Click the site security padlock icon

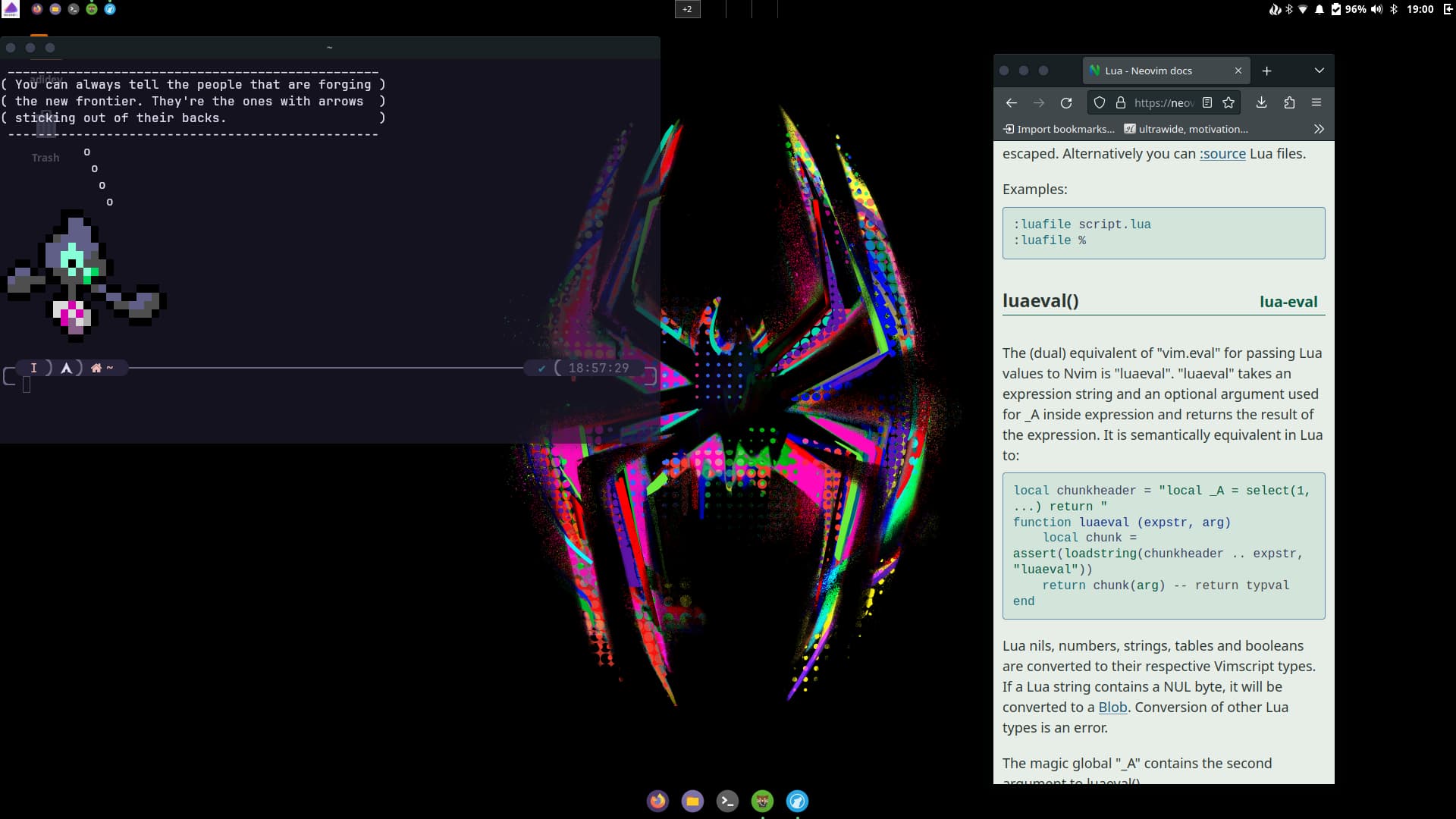click(x=1120, y=102)
